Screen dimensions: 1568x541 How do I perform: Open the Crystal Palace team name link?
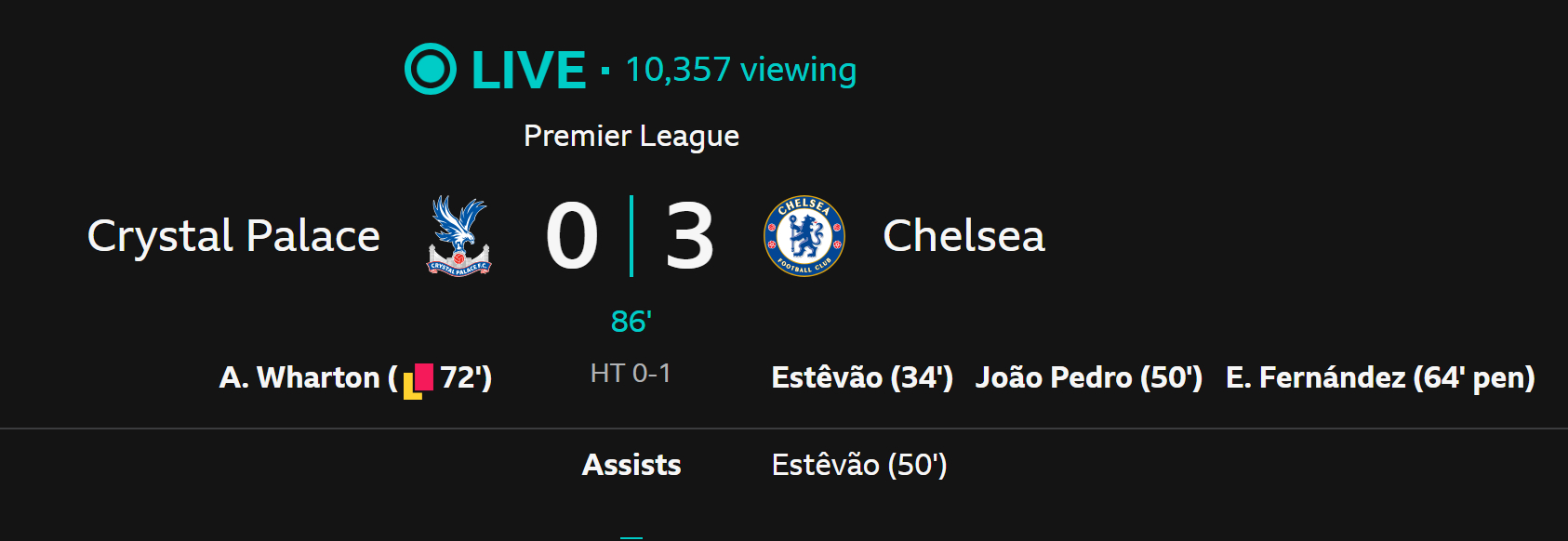(233, 236)
